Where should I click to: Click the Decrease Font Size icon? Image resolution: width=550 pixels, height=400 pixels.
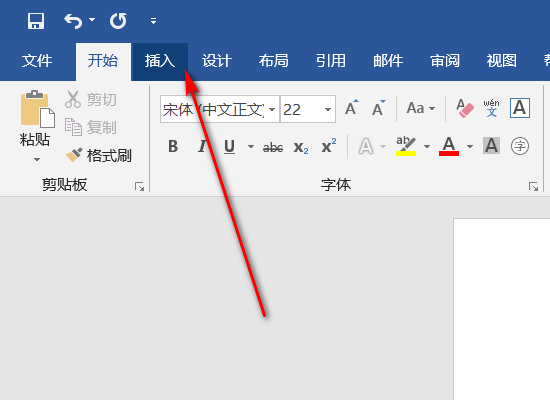(378, 108)
